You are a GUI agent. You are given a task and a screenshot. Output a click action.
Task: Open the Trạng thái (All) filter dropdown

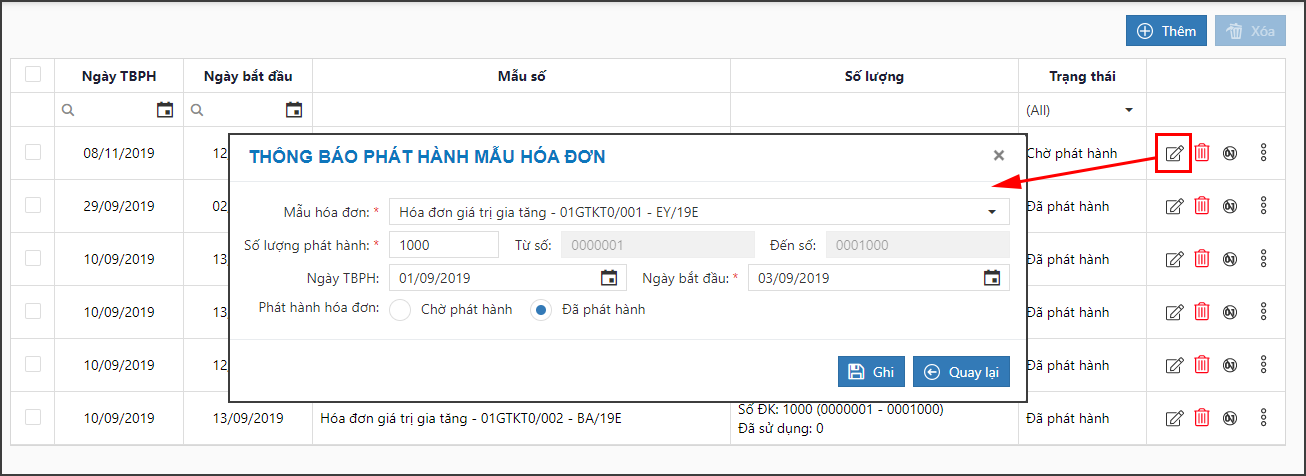click(x=1129, y=110)
